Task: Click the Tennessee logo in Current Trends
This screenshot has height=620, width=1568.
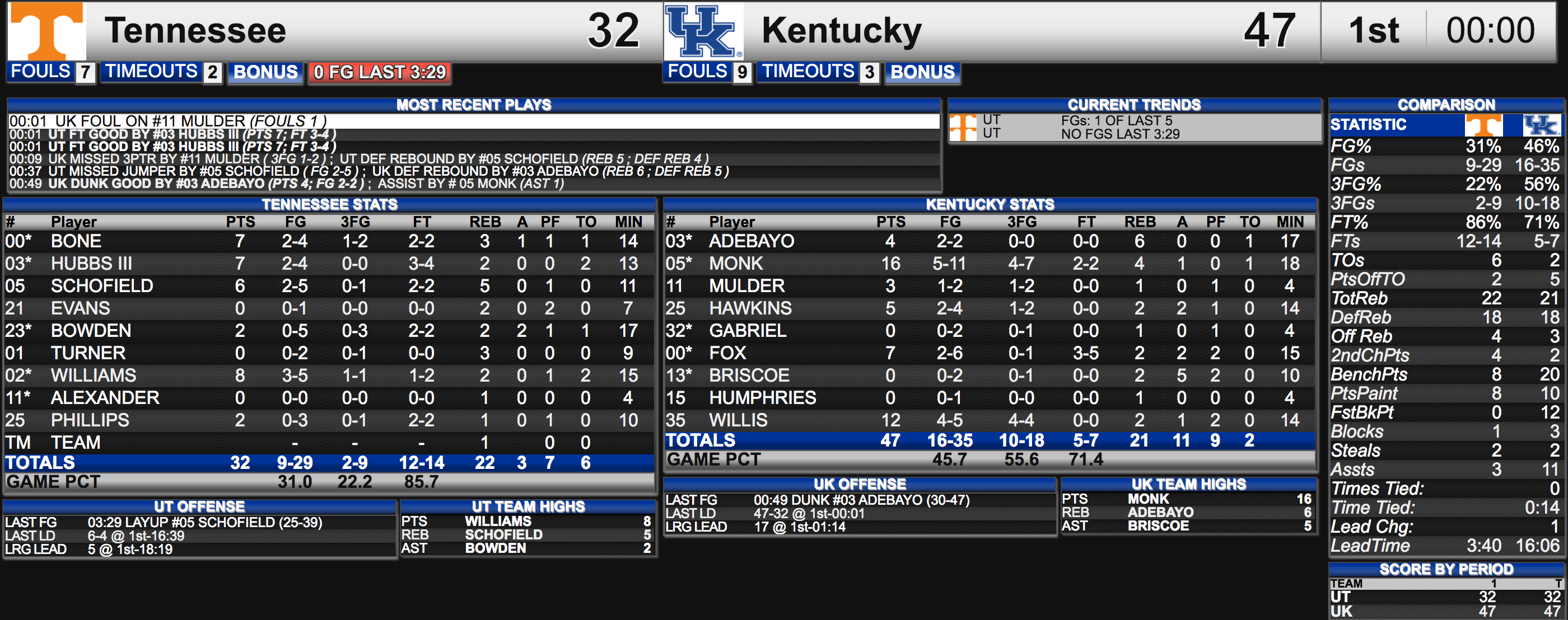Action: click(963, 127)
